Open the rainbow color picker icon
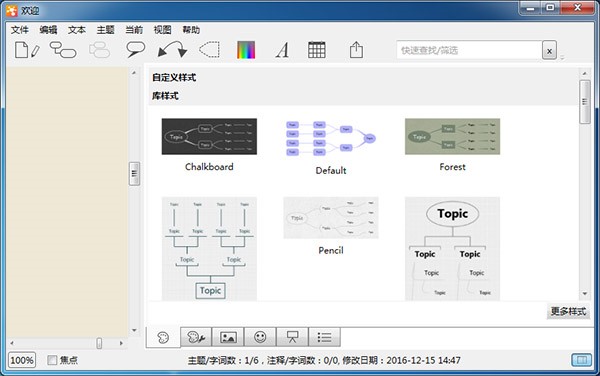Viewport: 600px width, 376px height. [246, 50]
